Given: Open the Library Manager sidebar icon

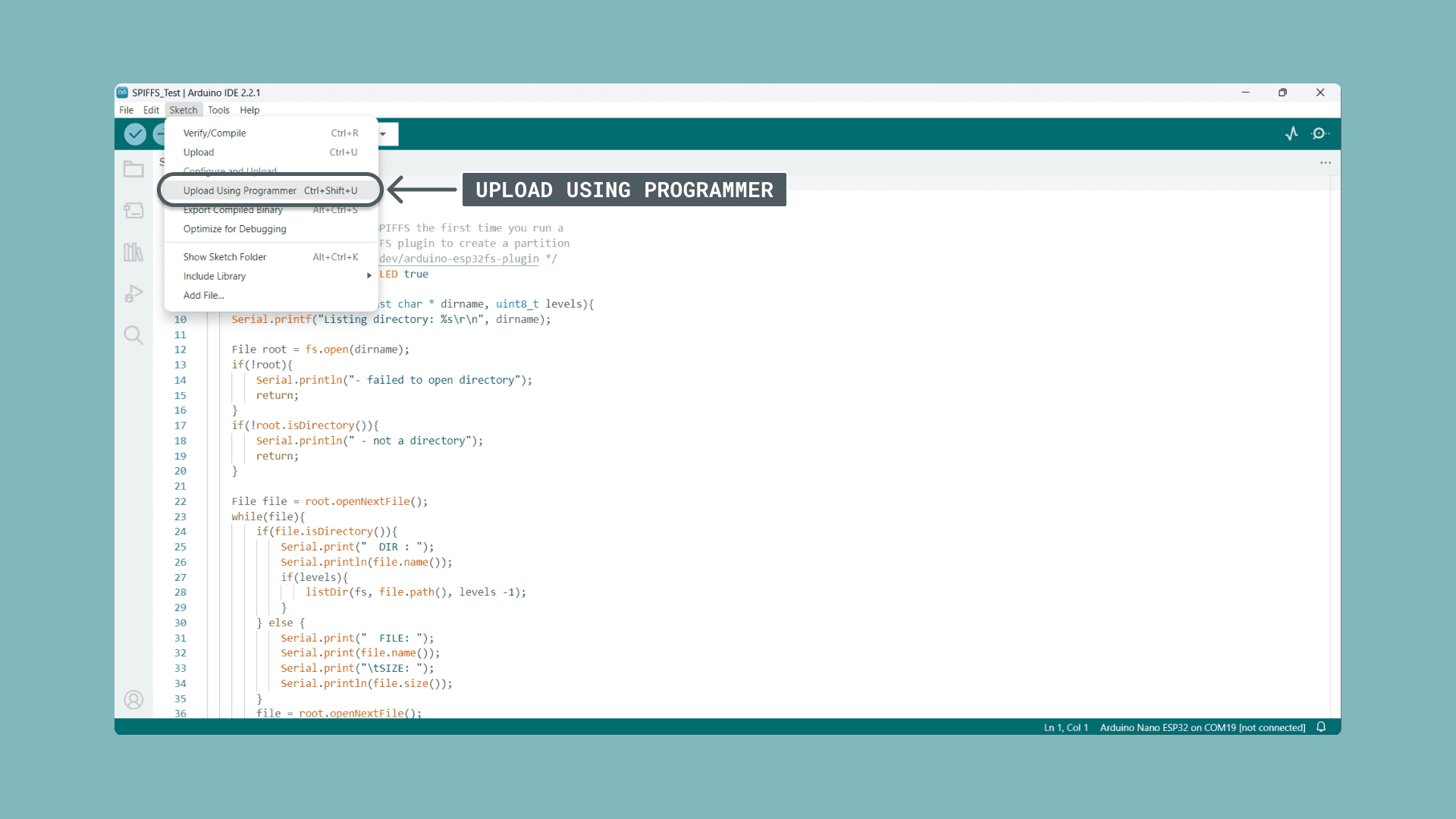Looking at the screenshot, I should coord(133,252).
